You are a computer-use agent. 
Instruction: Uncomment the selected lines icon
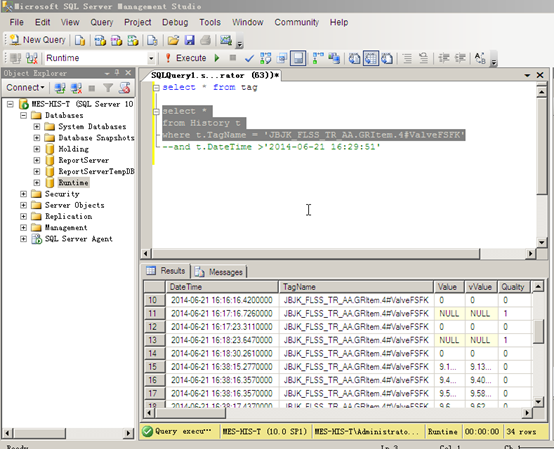[x=423, y=58]
